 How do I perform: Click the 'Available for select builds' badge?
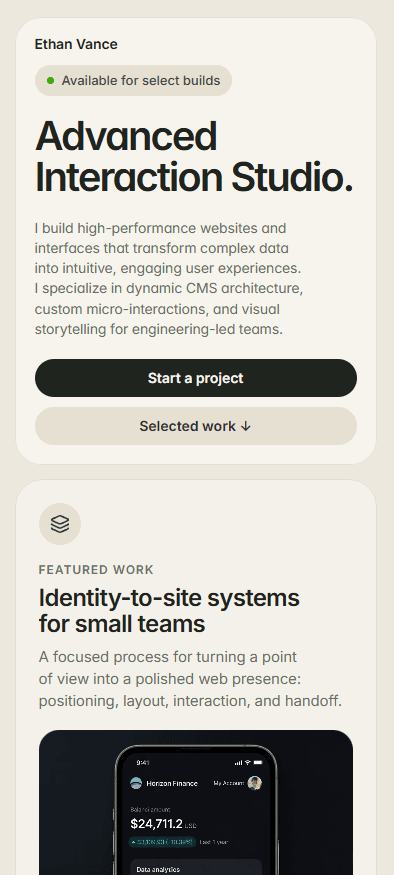click(133, 81)
